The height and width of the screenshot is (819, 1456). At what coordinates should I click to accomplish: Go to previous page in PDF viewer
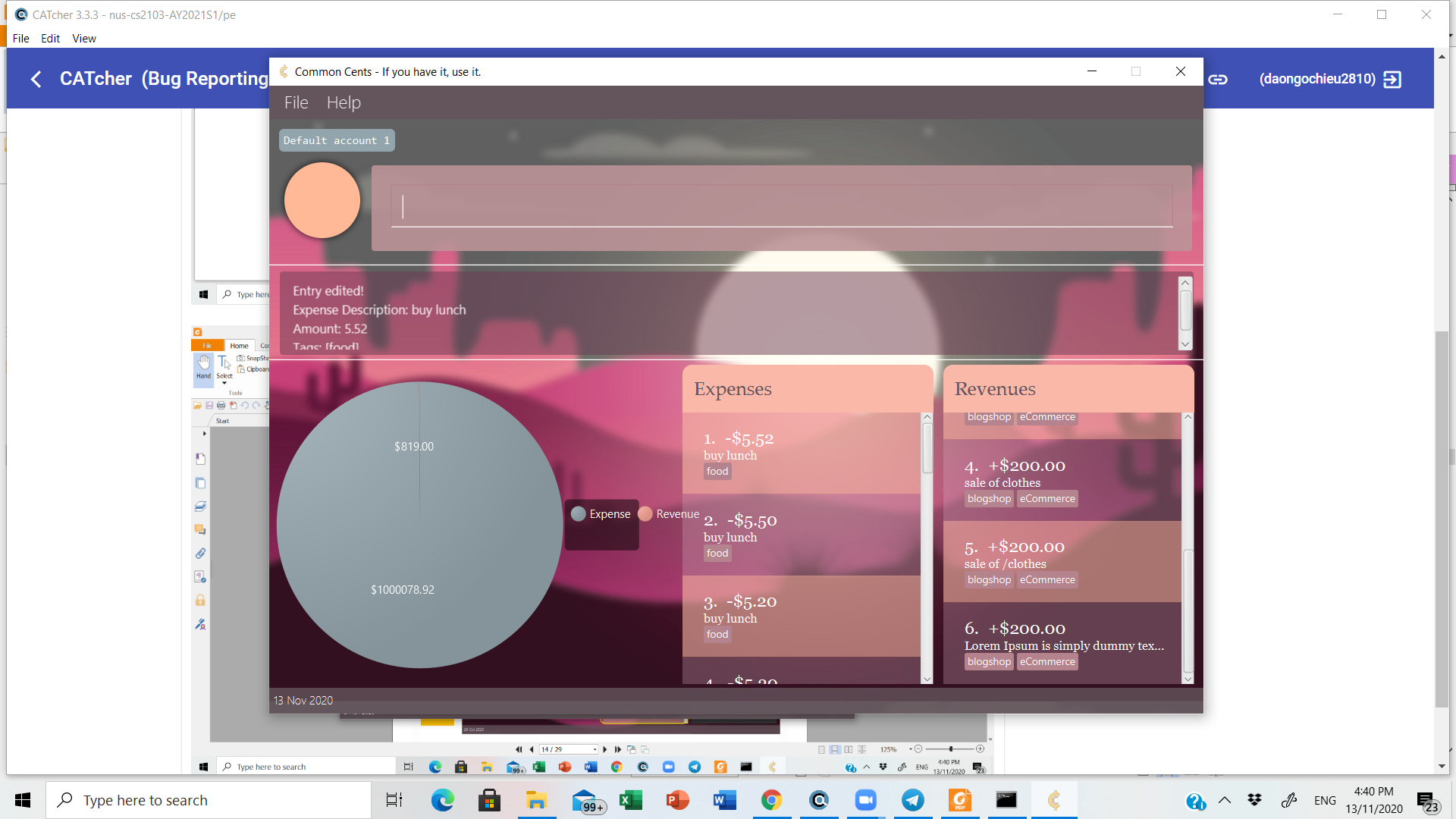532,749
